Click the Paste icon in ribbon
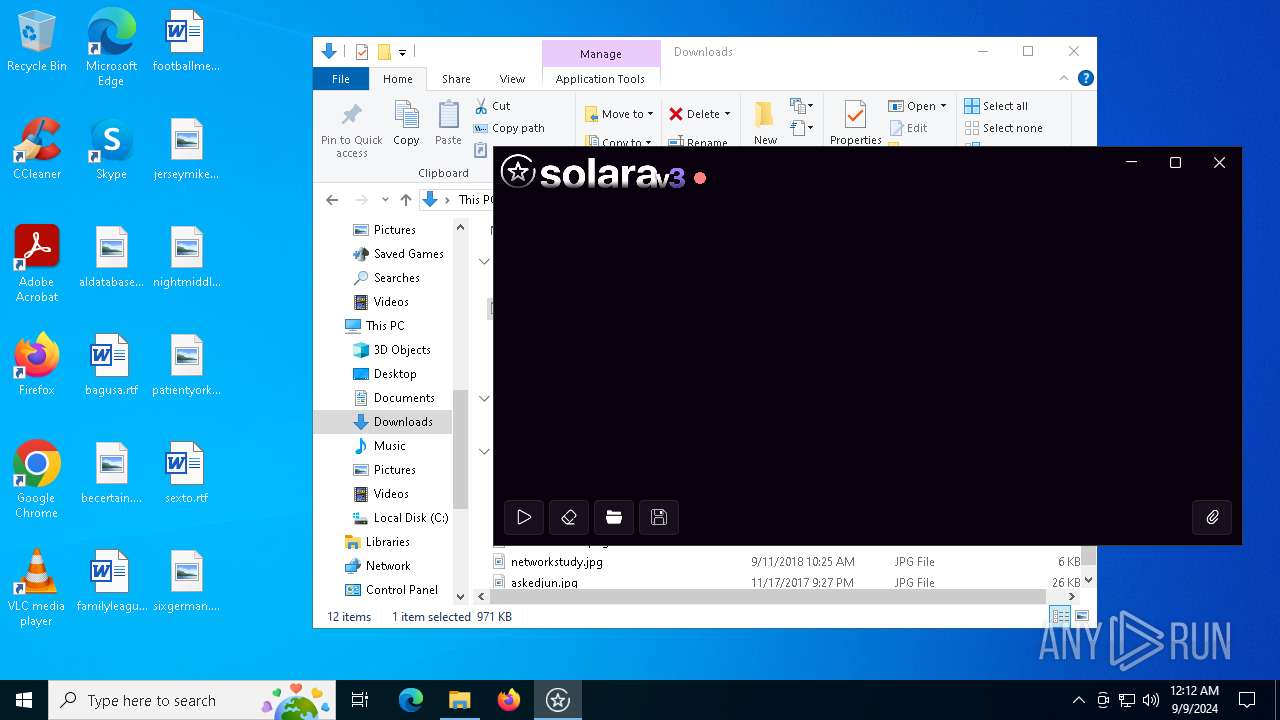Viewport: 1280px width, 720px height. 448,124
